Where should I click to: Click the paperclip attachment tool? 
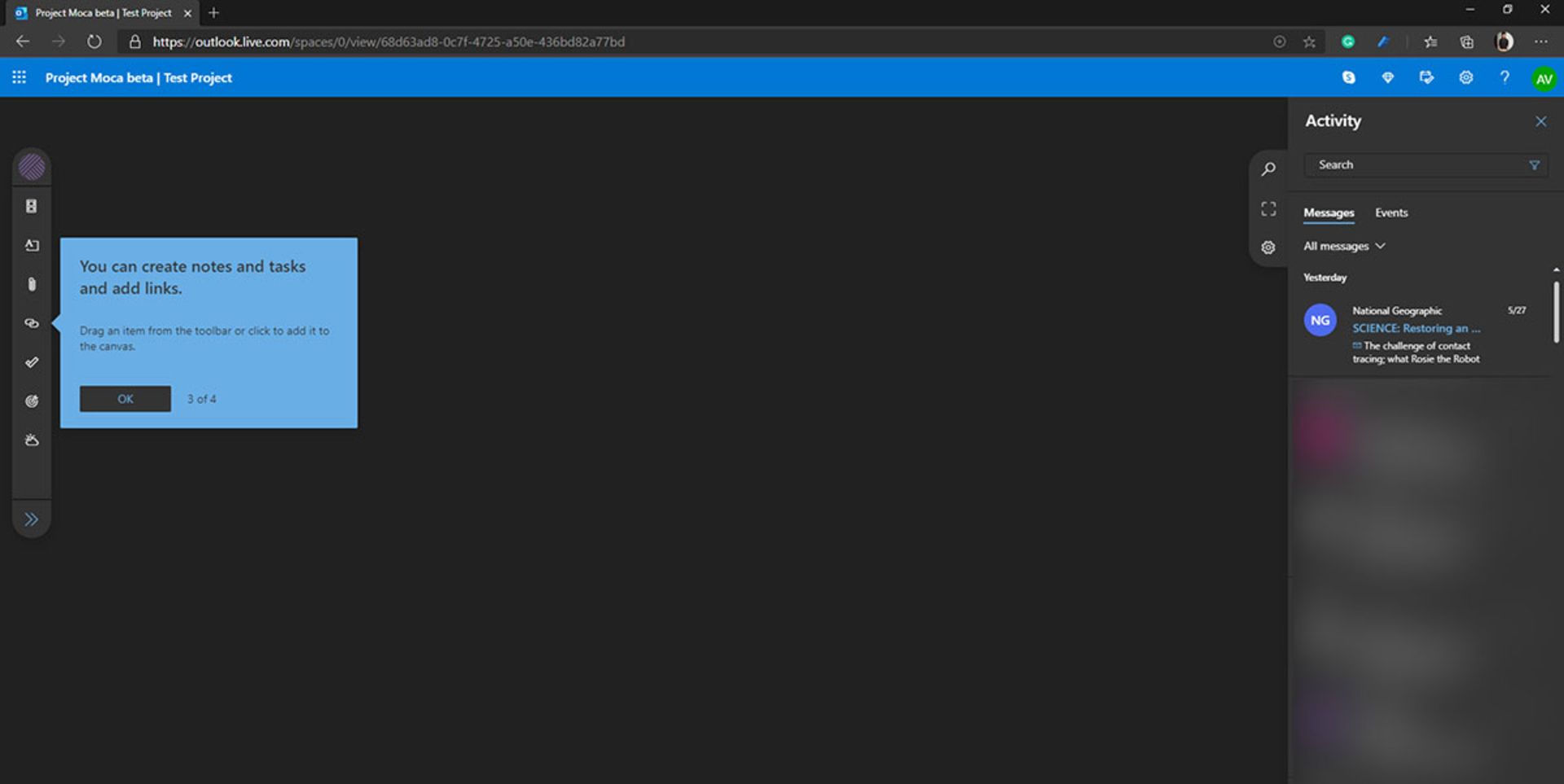32,284
